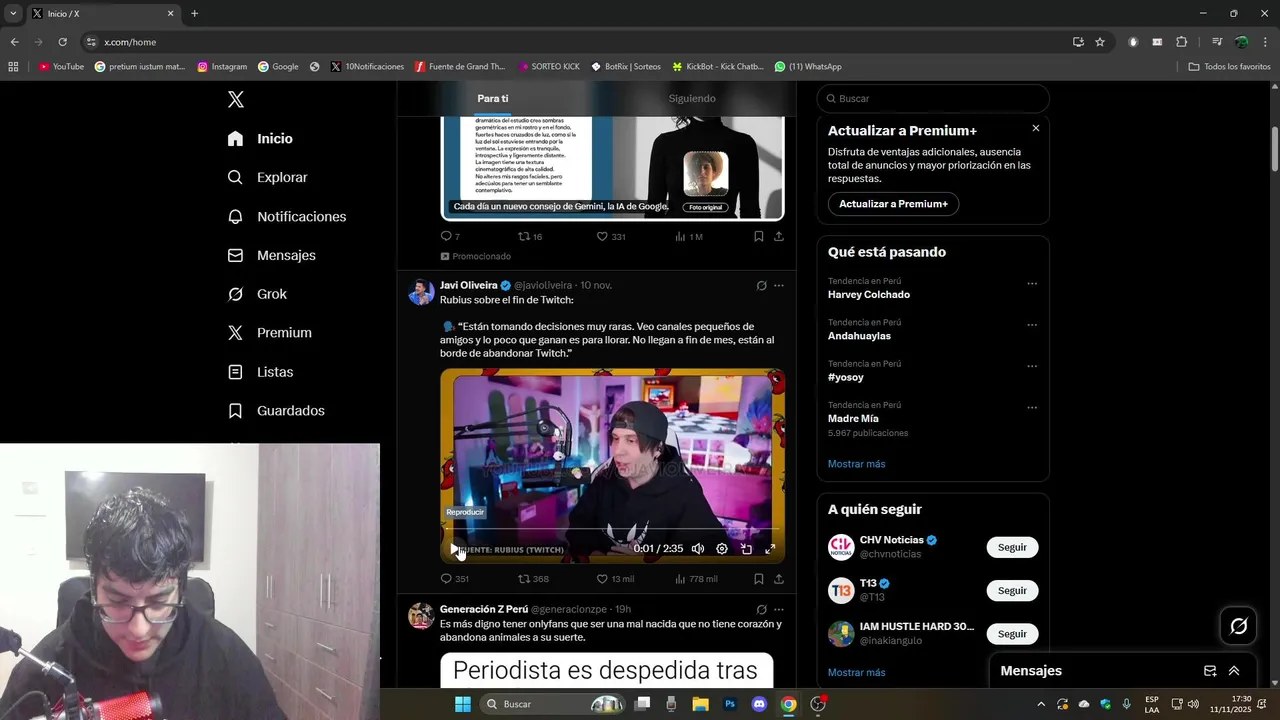Share the promoted Gemini post

779,237
